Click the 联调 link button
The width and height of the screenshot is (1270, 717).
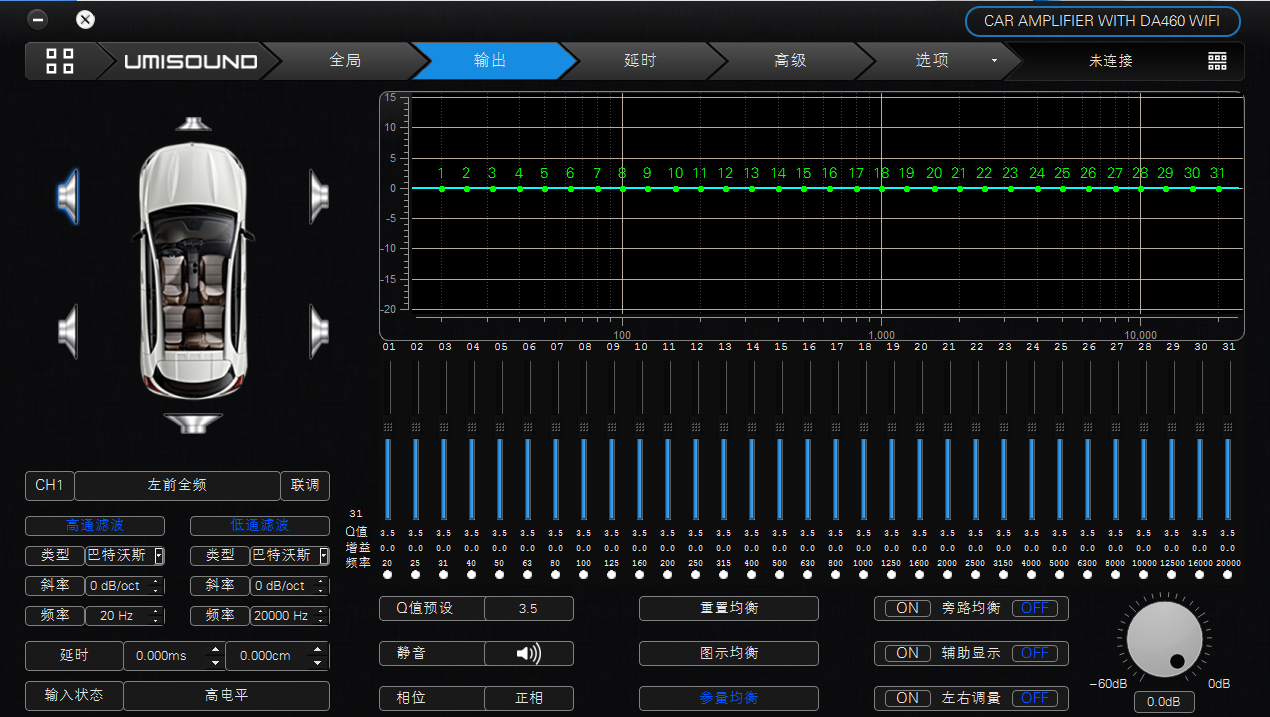coord(305,485)
